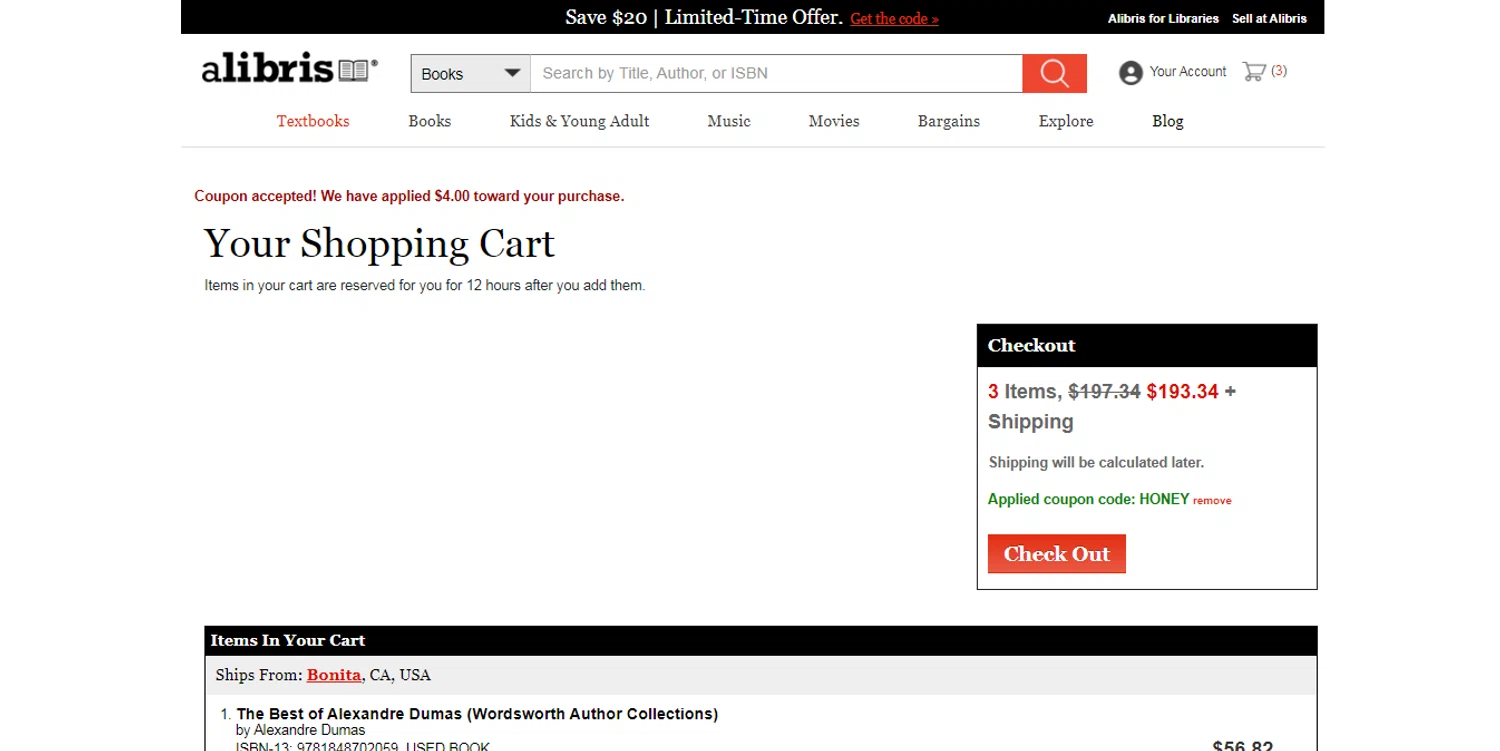Open The Best of Alexandre Dumas title
Viewport: 1500px width, 751px height.
pyautogui.click(x=477, y=714)
